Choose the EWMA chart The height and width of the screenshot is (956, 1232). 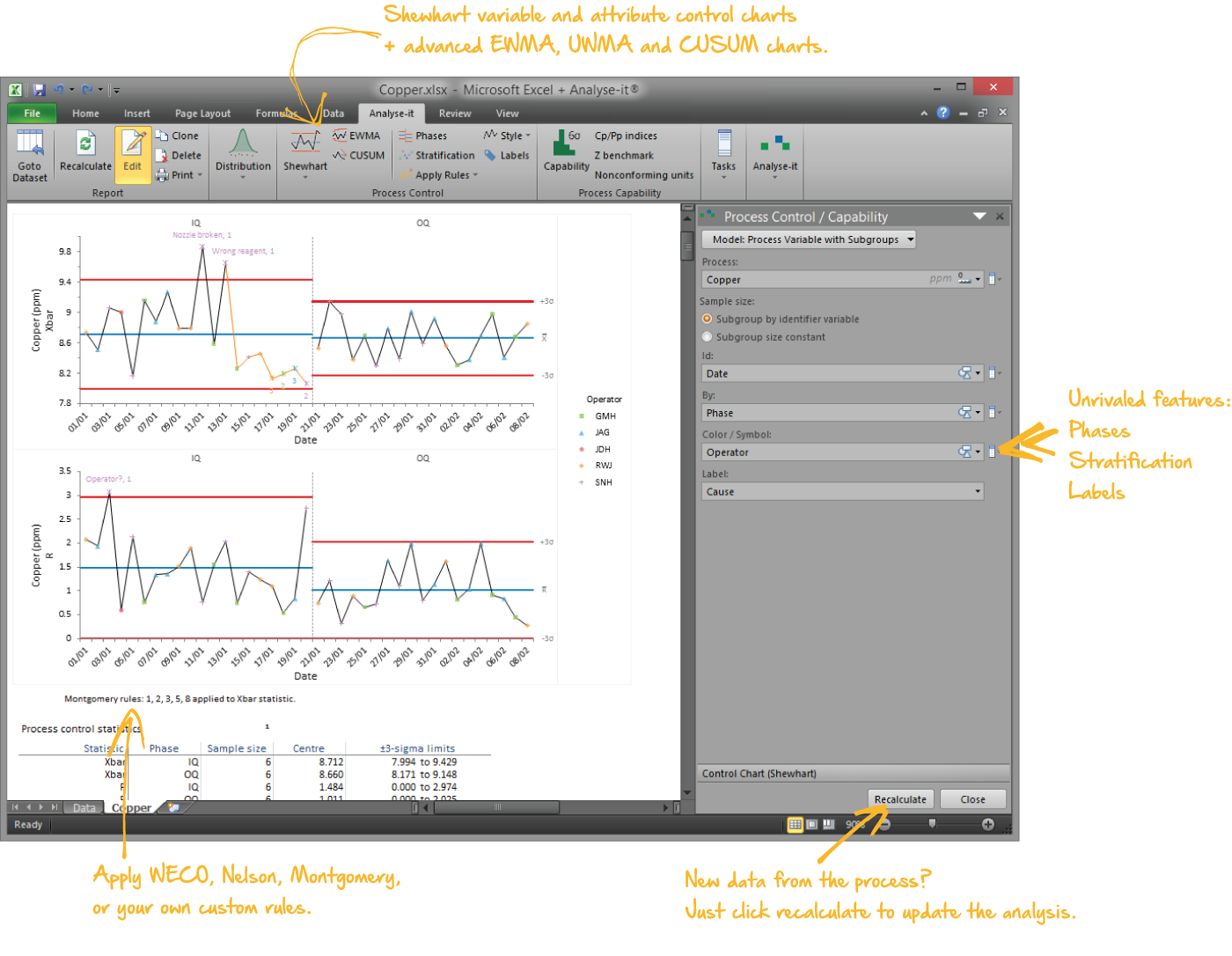[x=356, y=136]
